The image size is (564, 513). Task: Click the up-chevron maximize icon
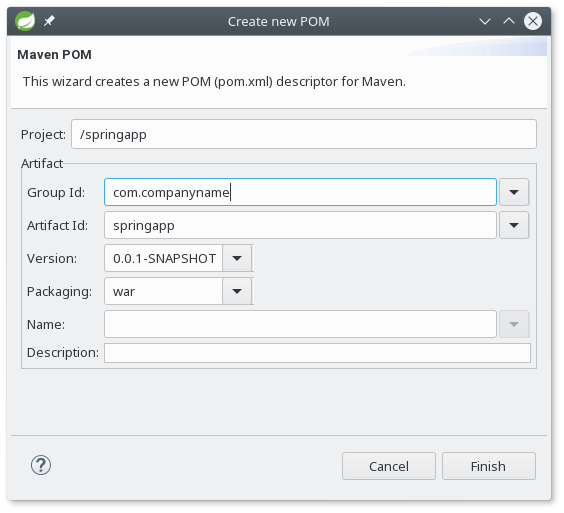509,21
